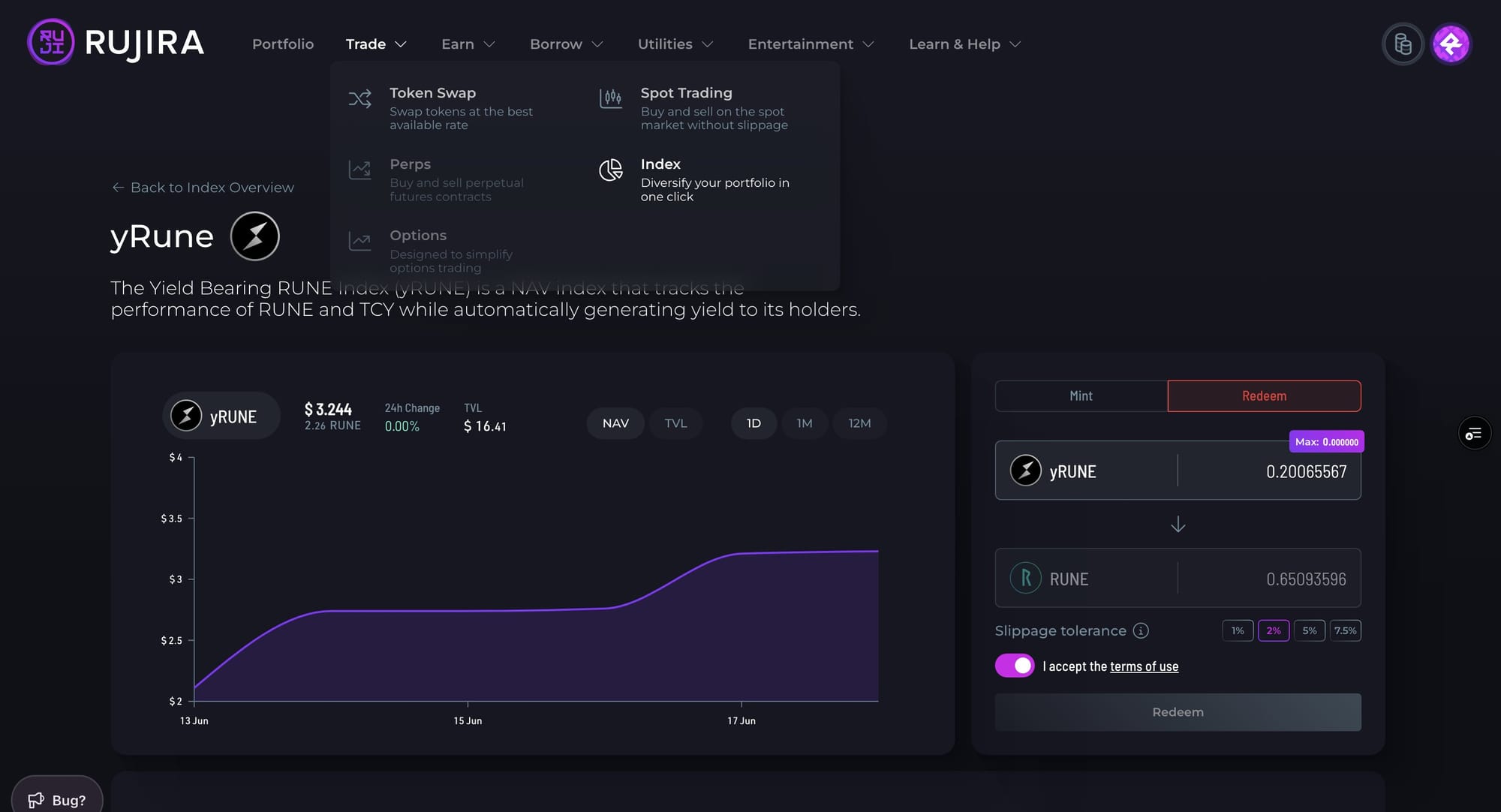
Task: Open the coins wallet icon
Action: click(x=1402, y=44)
